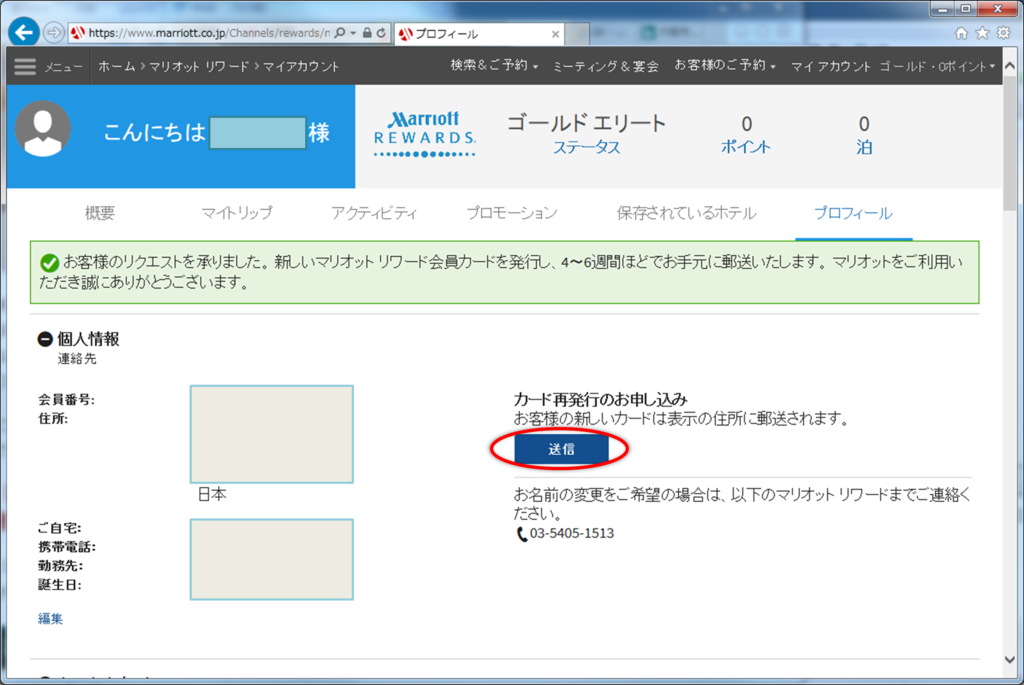
Task: Click the 会員番号: label
Action: pyautogui.click(x=66, y=400)
